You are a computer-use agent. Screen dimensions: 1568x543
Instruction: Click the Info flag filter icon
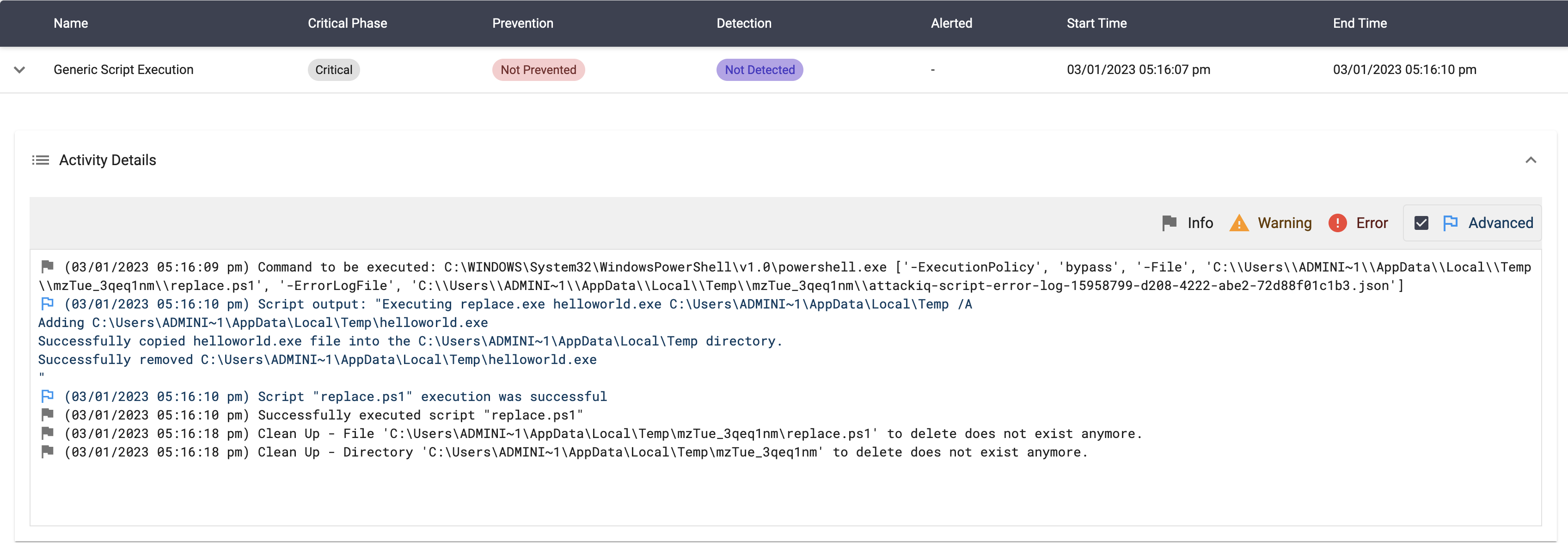1169,223
